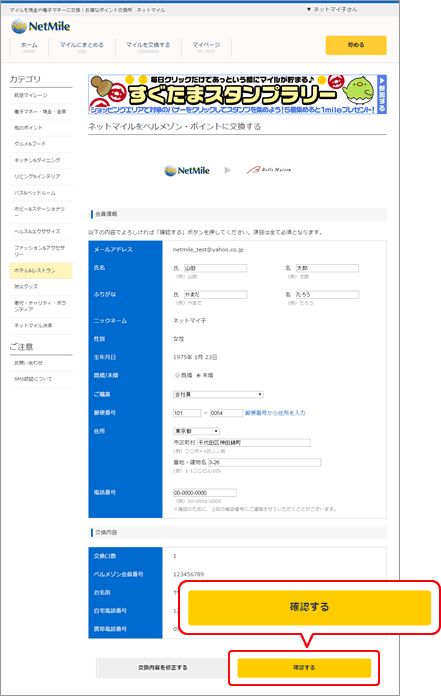Click the postal code field with 0054

tap(226, 413)
